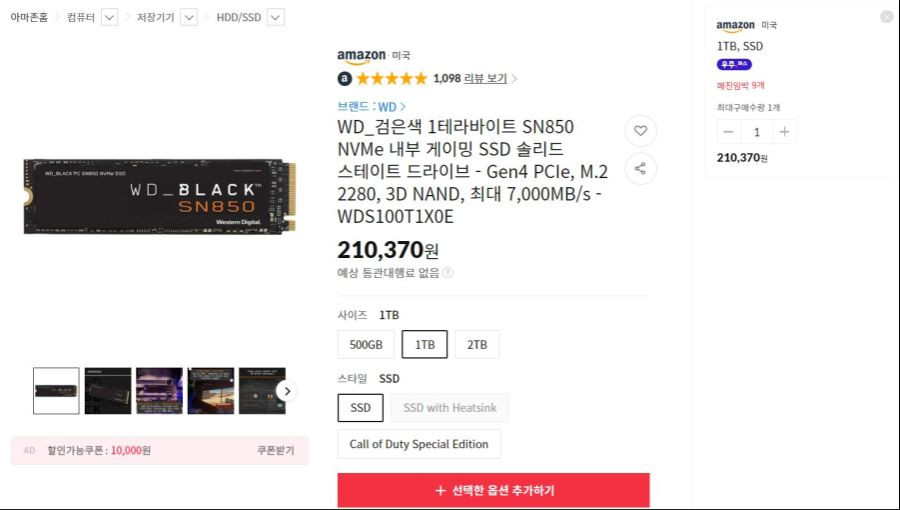This screenshot has width=900, height=510.
Task: Choose Call of Duty Special Edition style
Action: pyautogui.click(x=419, y=444)
